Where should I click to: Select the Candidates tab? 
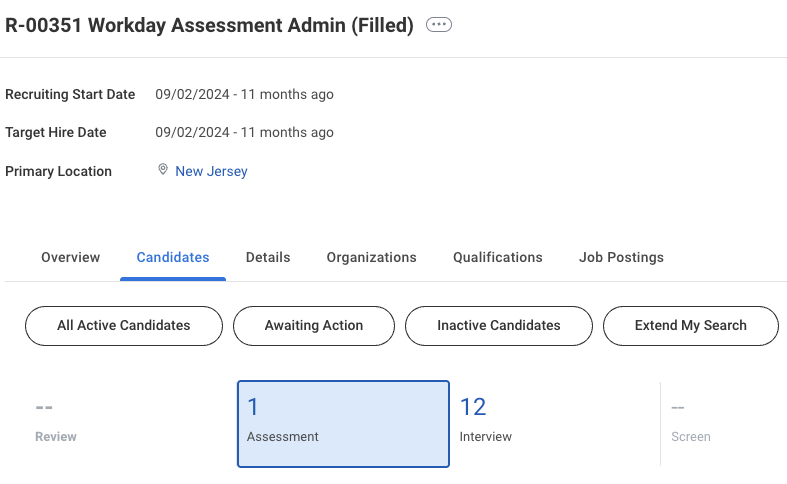click(173, 257)
